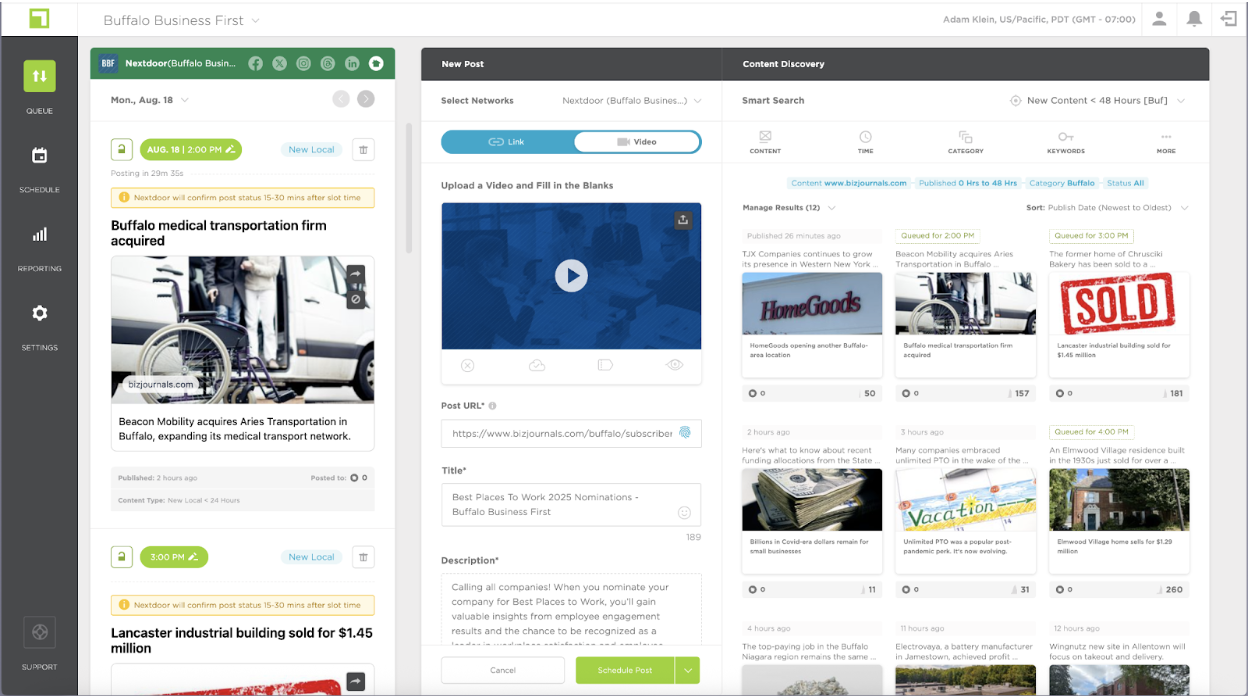Click the cloud icon under the video
This screenshot has height=698, width=1248.
tap(537, 366)
